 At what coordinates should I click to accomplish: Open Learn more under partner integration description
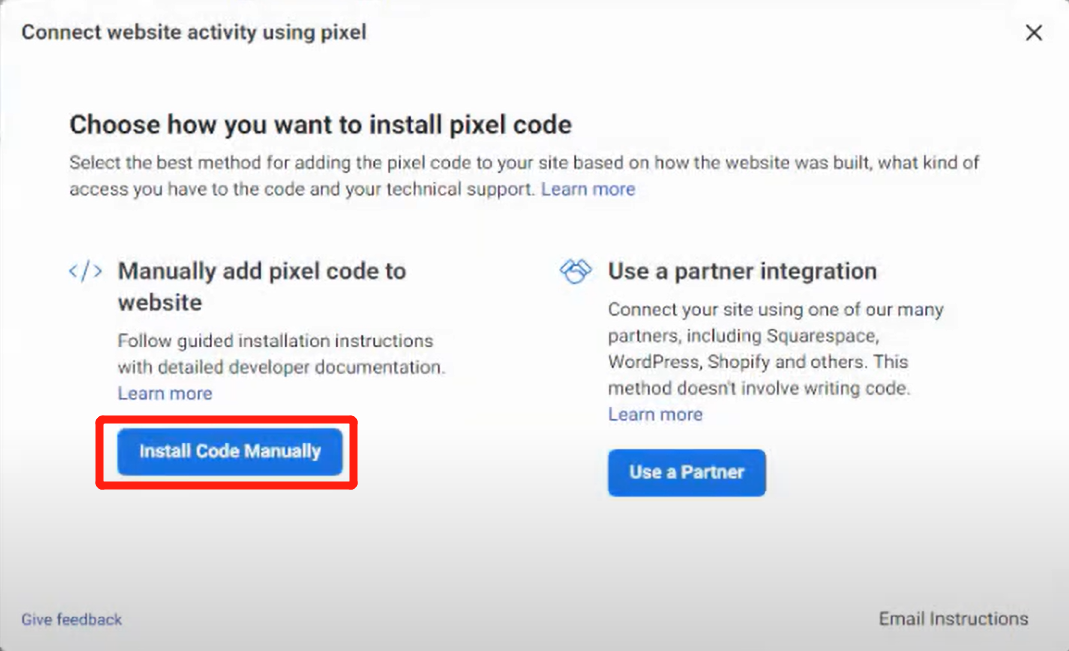click(x=655, y=414)
